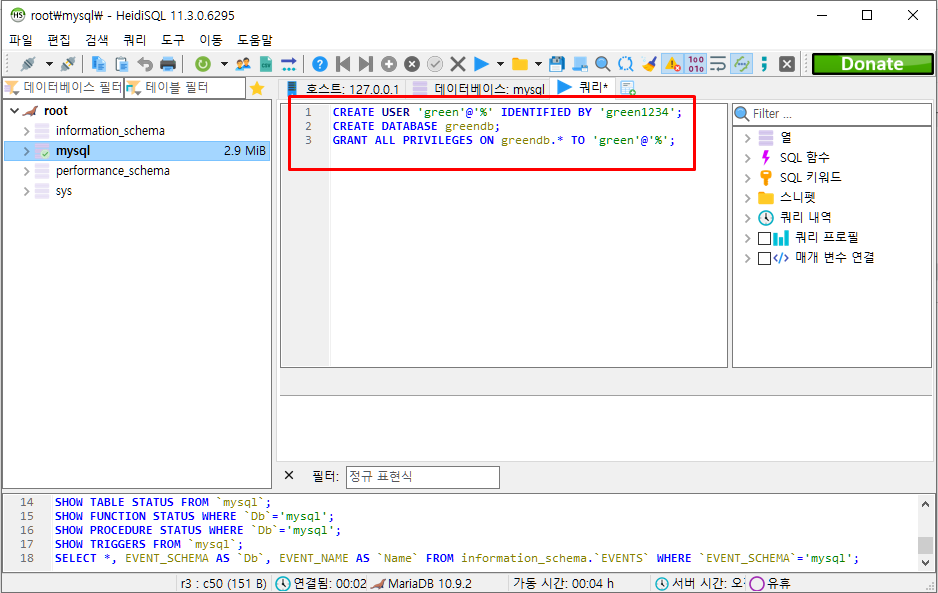Open dropdown arrow next to folder icon

tap(538, 64)
